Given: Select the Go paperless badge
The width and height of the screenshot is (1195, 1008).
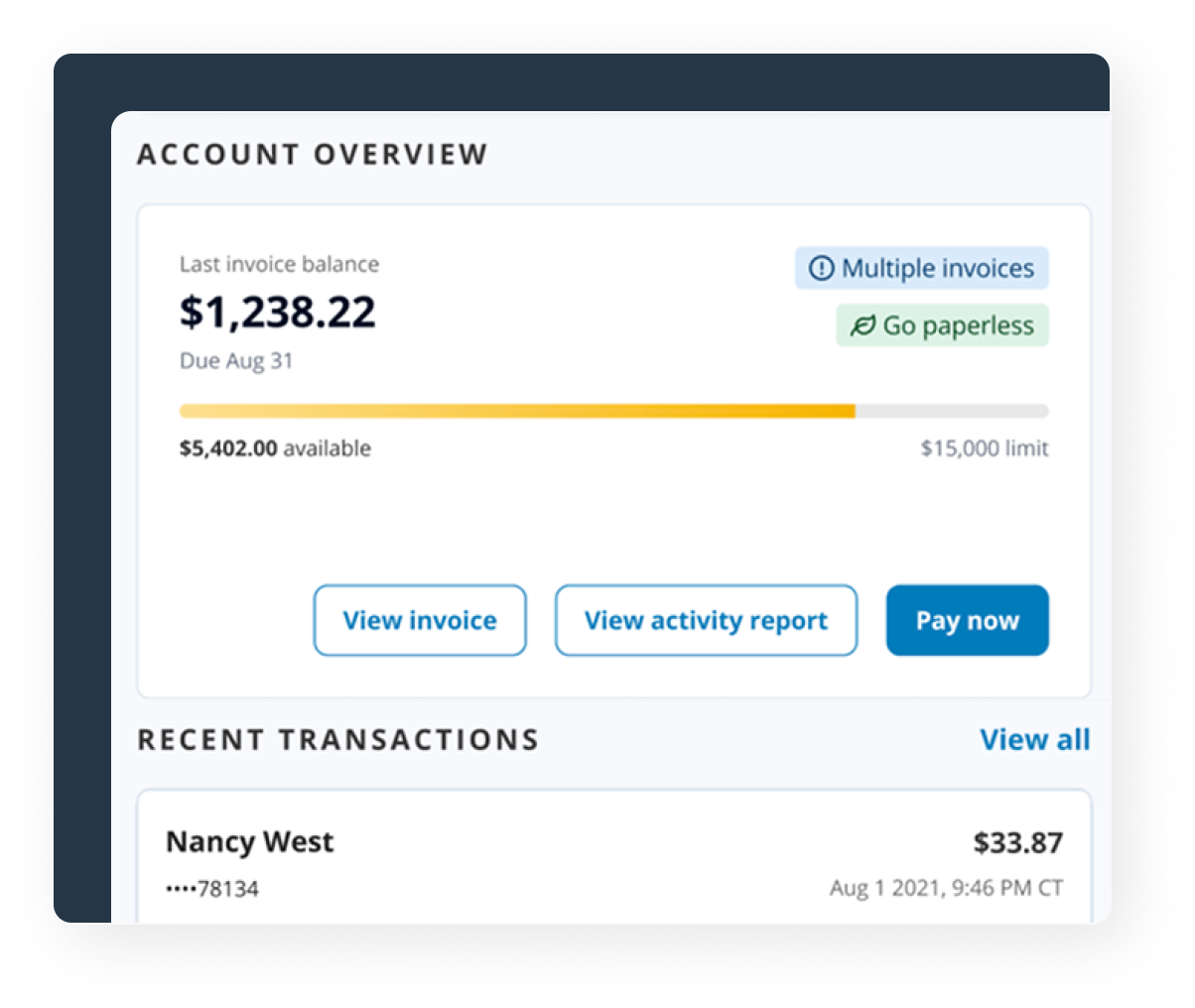Looking at the screenshot, I should point(943,326).
